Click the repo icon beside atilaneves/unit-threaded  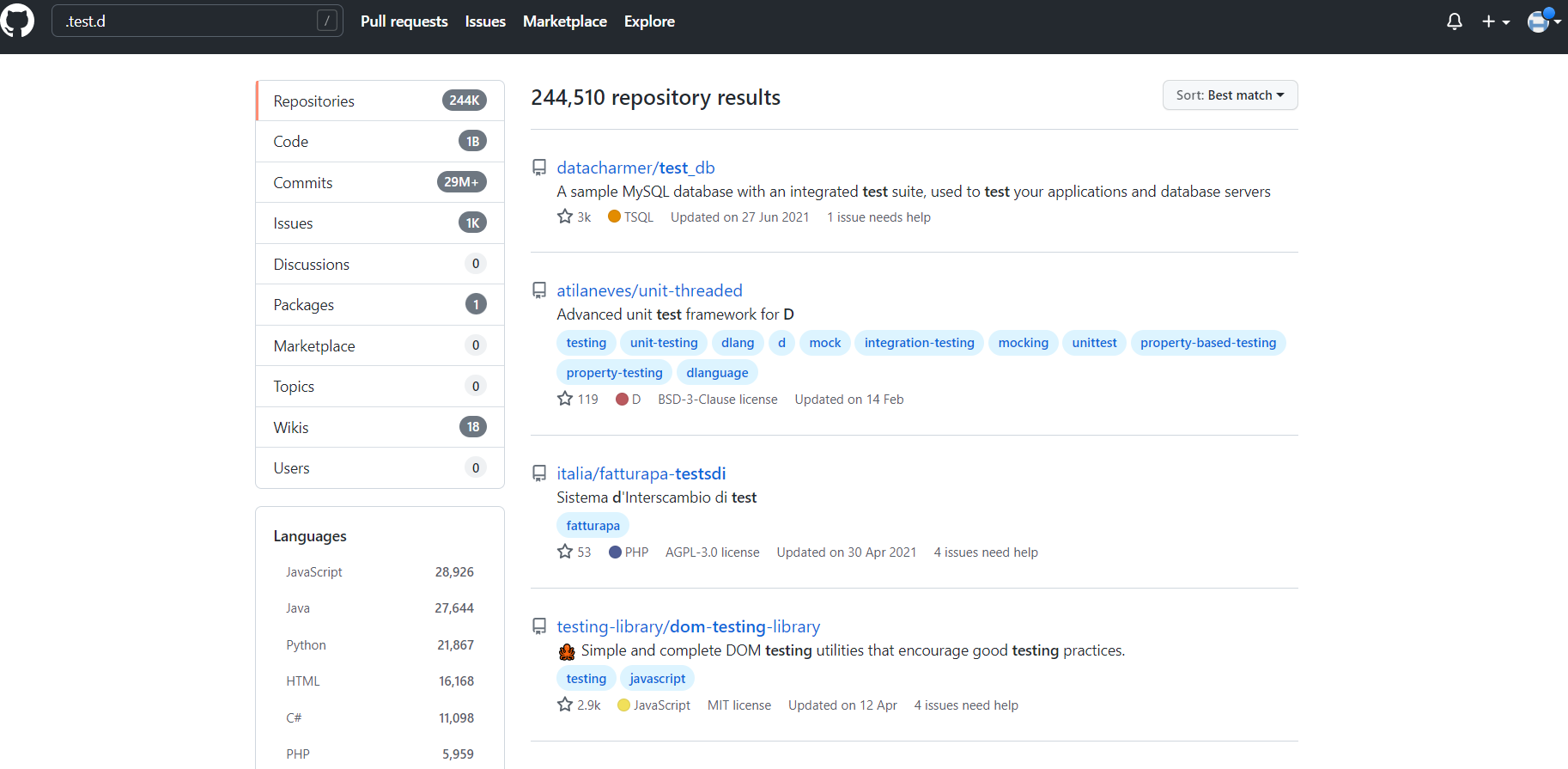coord(539,290)
